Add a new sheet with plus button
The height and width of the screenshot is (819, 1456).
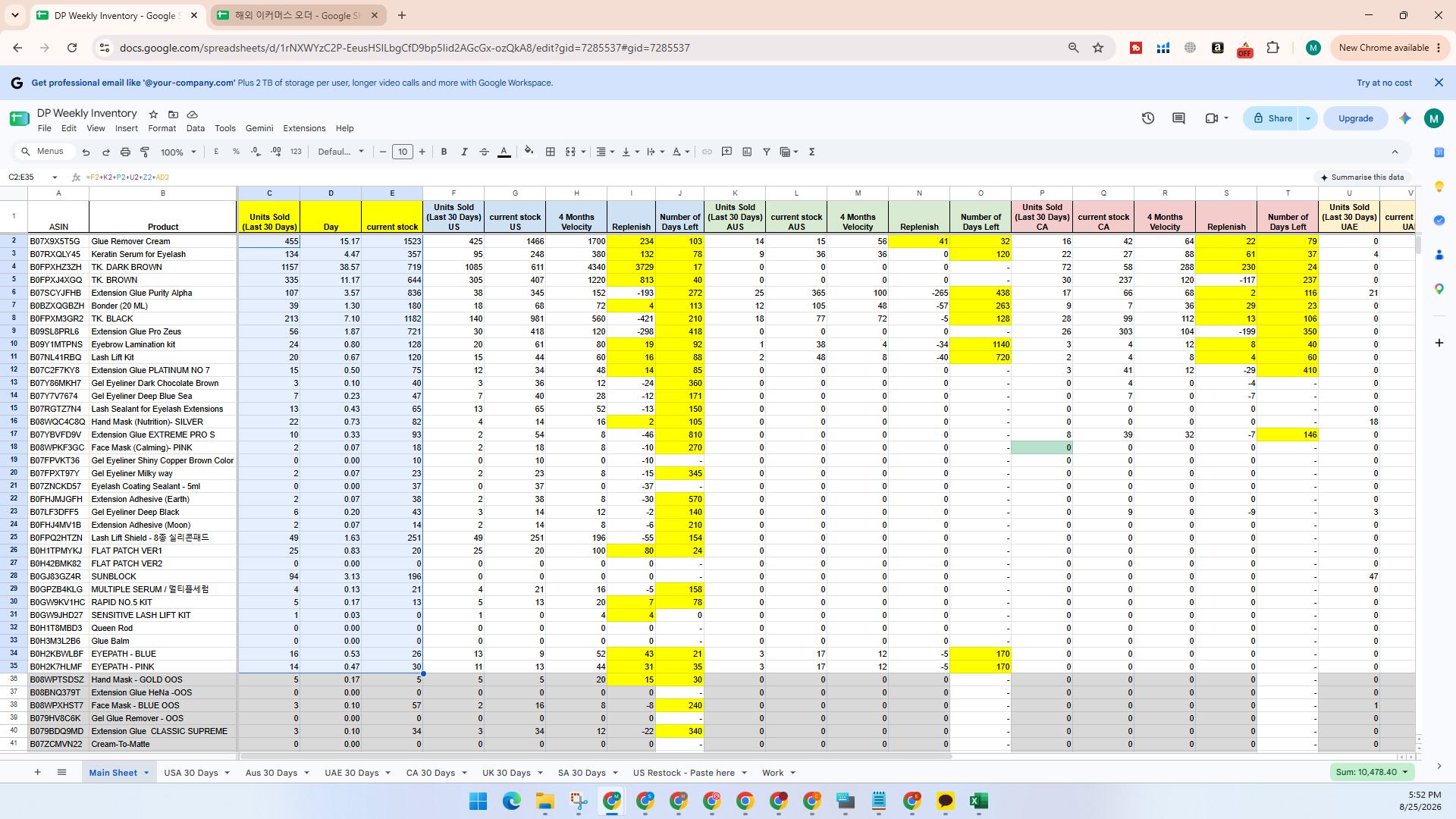coord(37,772)
